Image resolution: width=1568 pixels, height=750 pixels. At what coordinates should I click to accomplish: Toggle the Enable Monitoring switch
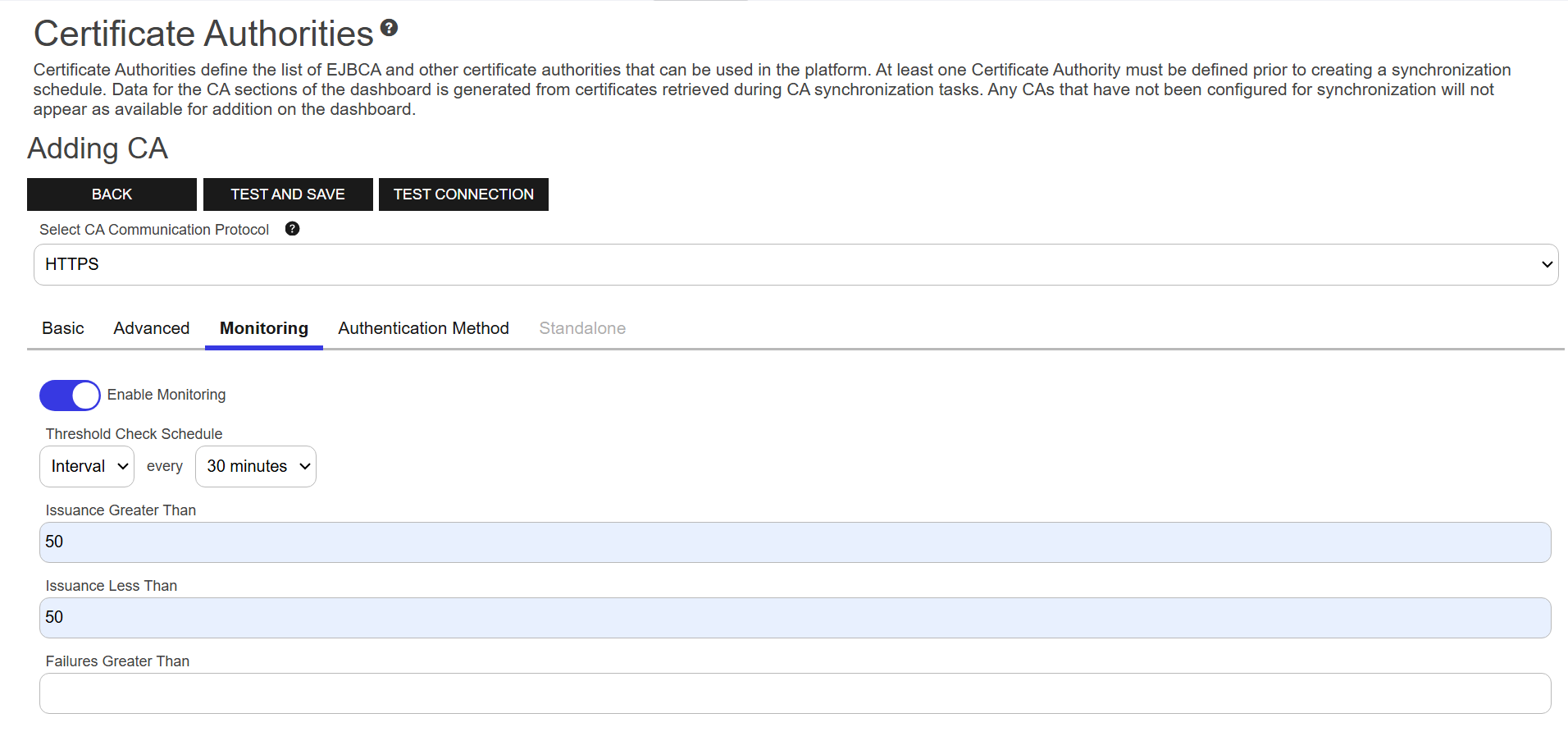click(70, 396)
